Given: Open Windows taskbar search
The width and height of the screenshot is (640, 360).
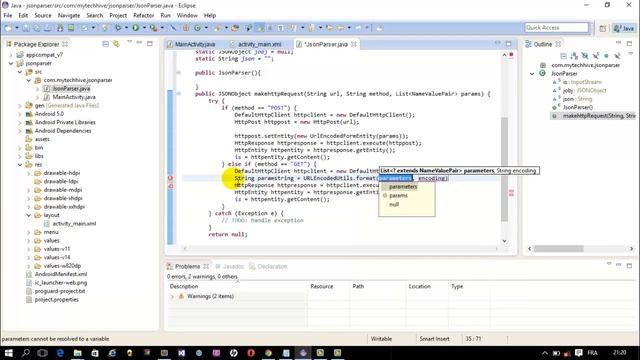Looking at the screenshot, I should pos(26,353).
